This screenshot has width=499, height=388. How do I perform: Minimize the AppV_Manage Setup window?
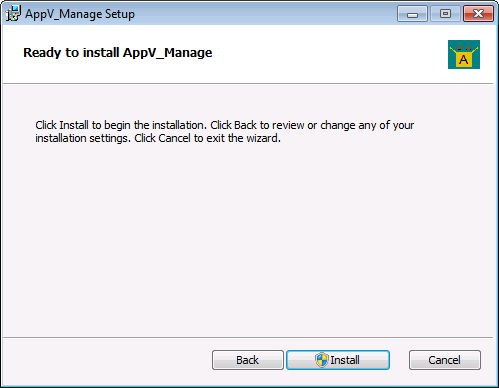[x=412, y=14]
